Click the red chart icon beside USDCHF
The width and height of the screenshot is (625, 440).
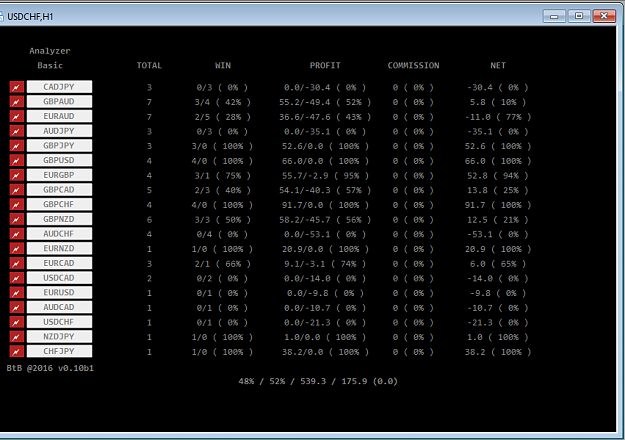pos(17,322)
